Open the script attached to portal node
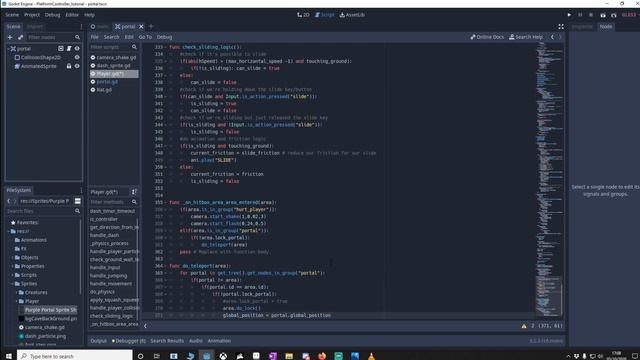The image size is (640, 360). 69,49
